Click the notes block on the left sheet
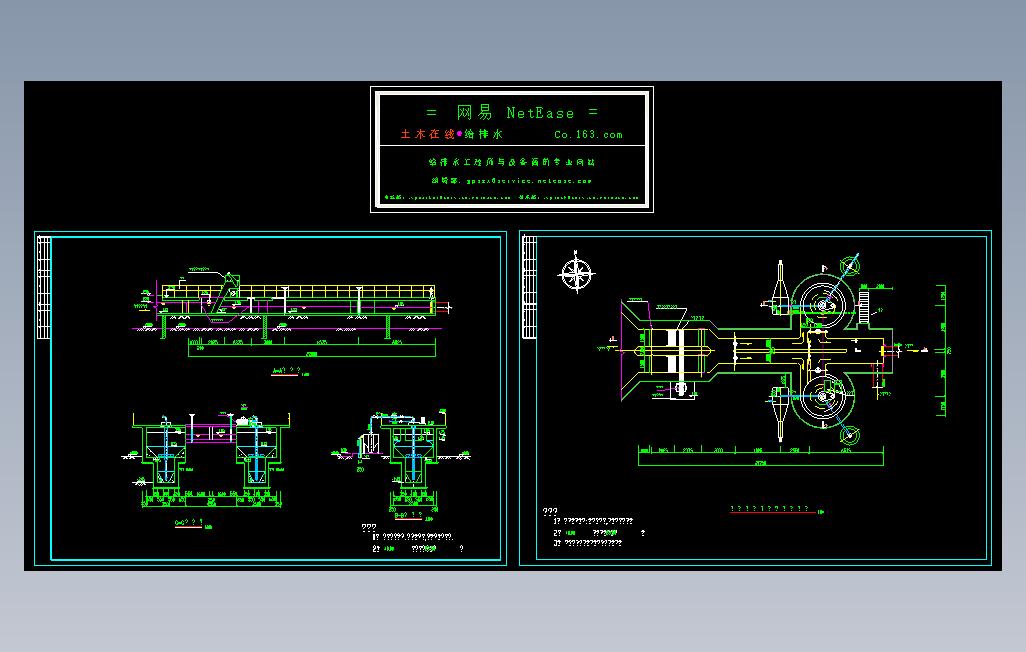 pos(413,538)
